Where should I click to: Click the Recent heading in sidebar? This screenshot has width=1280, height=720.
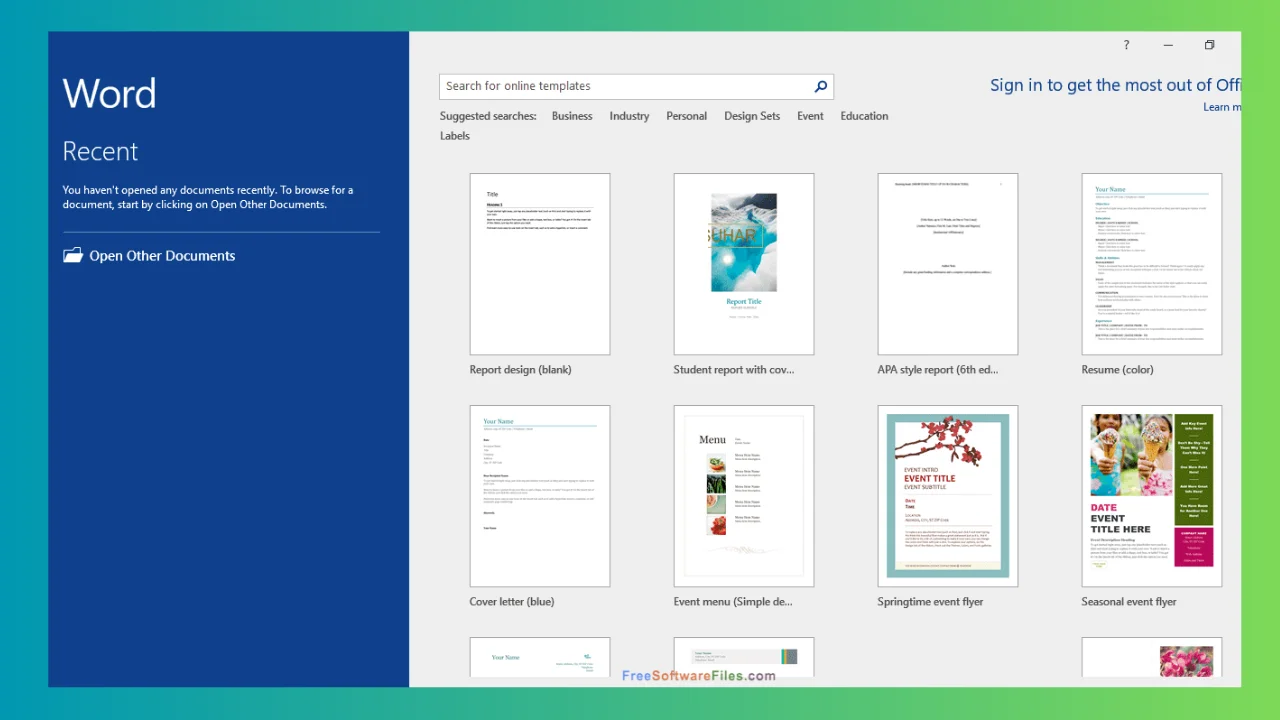point(100,151)
